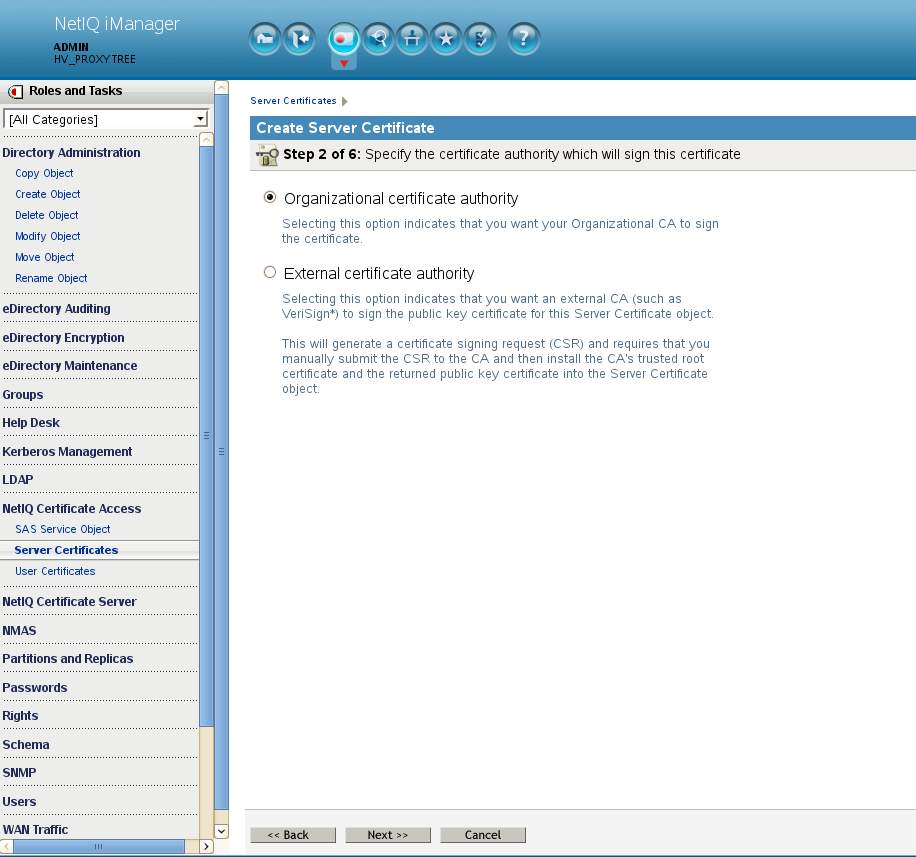Open the View Objects magnifier icon
The height and width of the screenshot is (857, 916).
pyautogui.click(x=378, y=39)
